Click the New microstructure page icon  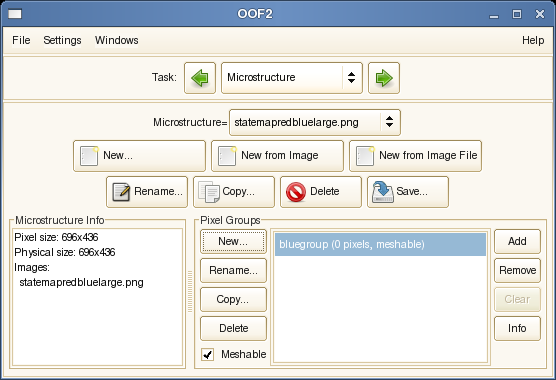click(x=89, y=156)
